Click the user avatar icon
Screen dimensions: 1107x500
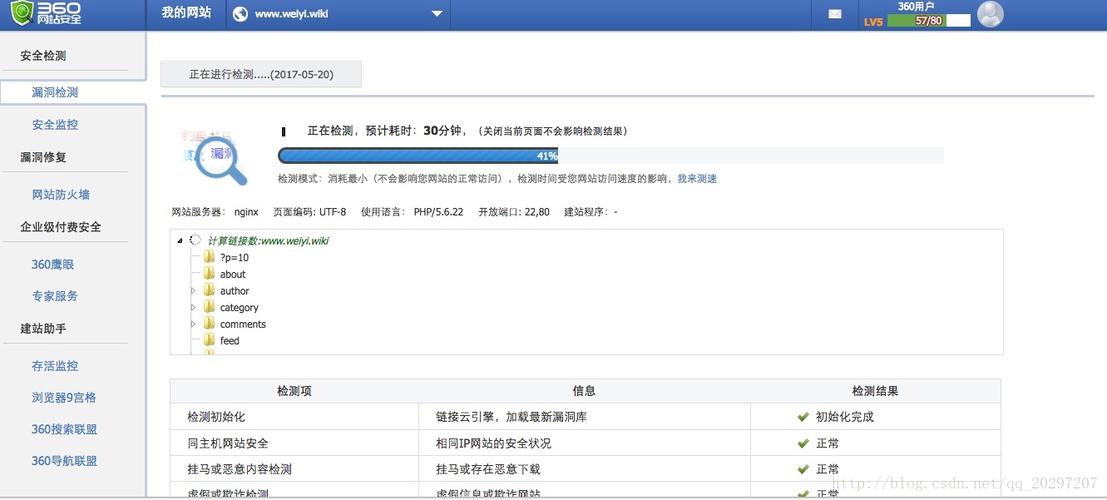[x=990, y=13]
